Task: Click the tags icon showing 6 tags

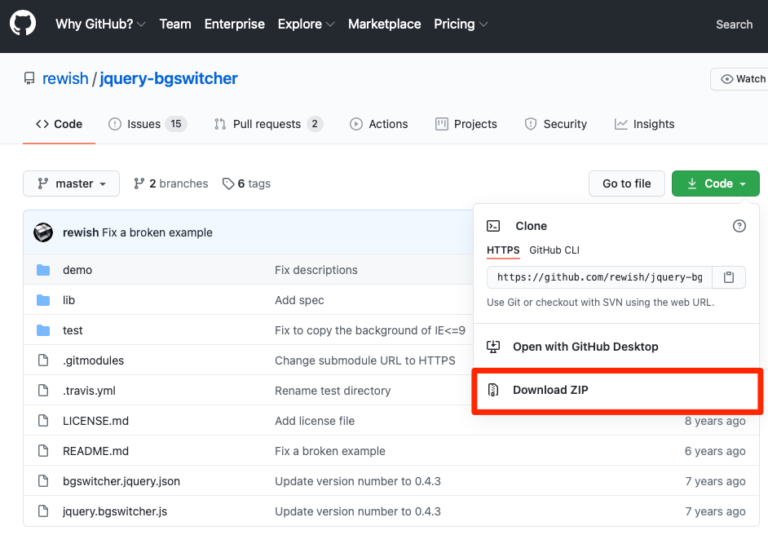Action: click(x=228, y=184)
